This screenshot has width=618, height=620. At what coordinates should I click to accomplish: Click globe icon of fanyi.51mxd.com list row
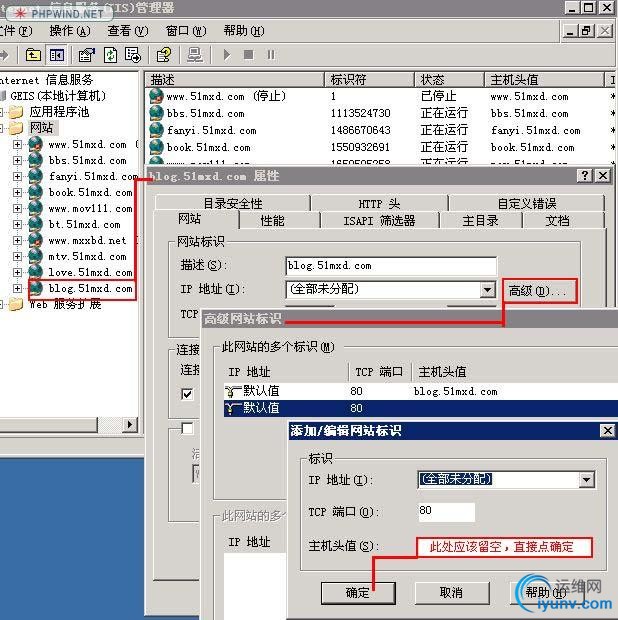pos(157,130)
